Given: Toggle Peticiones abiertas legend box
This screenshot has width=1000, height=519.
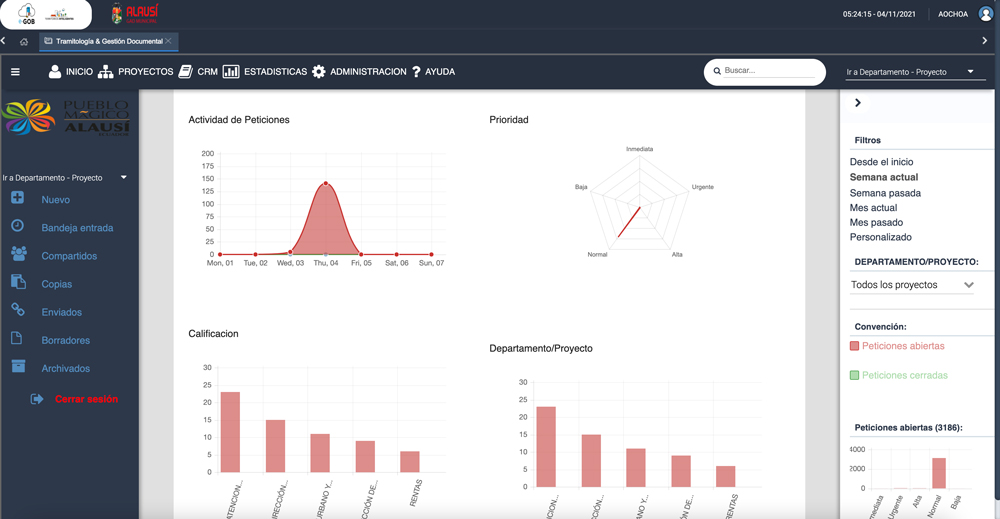Looking at the screenshot, I should click(854, 346).
